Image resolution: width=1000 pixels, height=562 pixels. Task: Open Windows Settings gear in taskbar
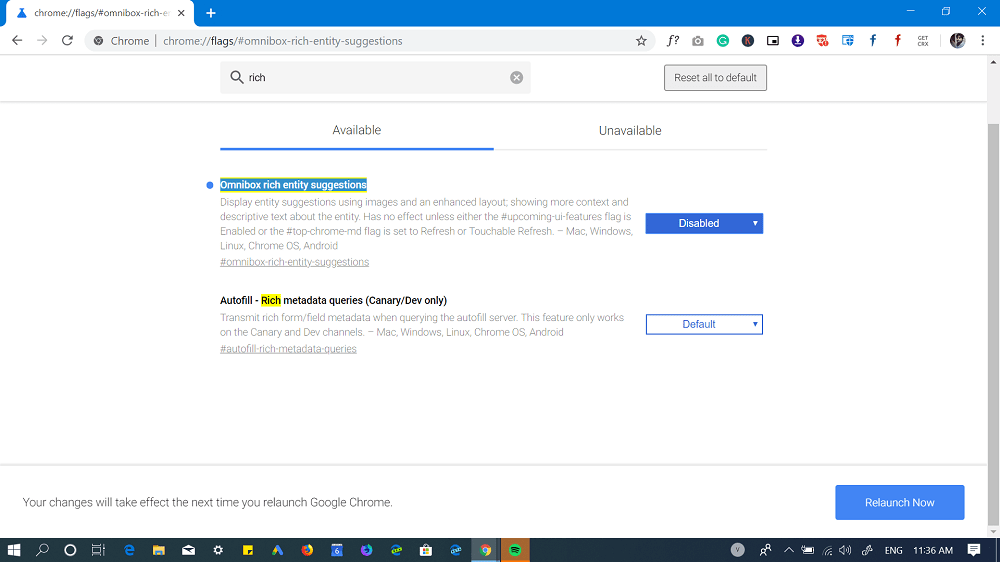click(218, 550)
